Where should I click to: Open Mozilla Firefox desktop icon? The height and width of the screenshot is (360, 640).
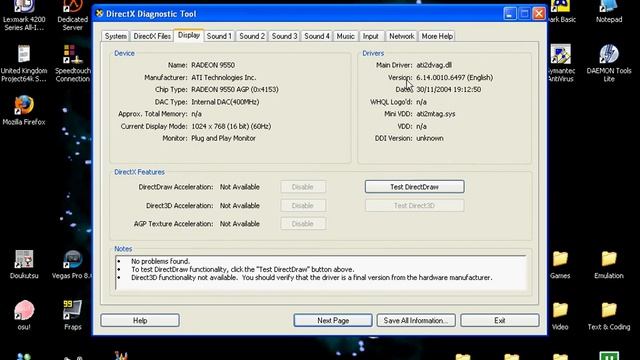(x=24, y=110)
